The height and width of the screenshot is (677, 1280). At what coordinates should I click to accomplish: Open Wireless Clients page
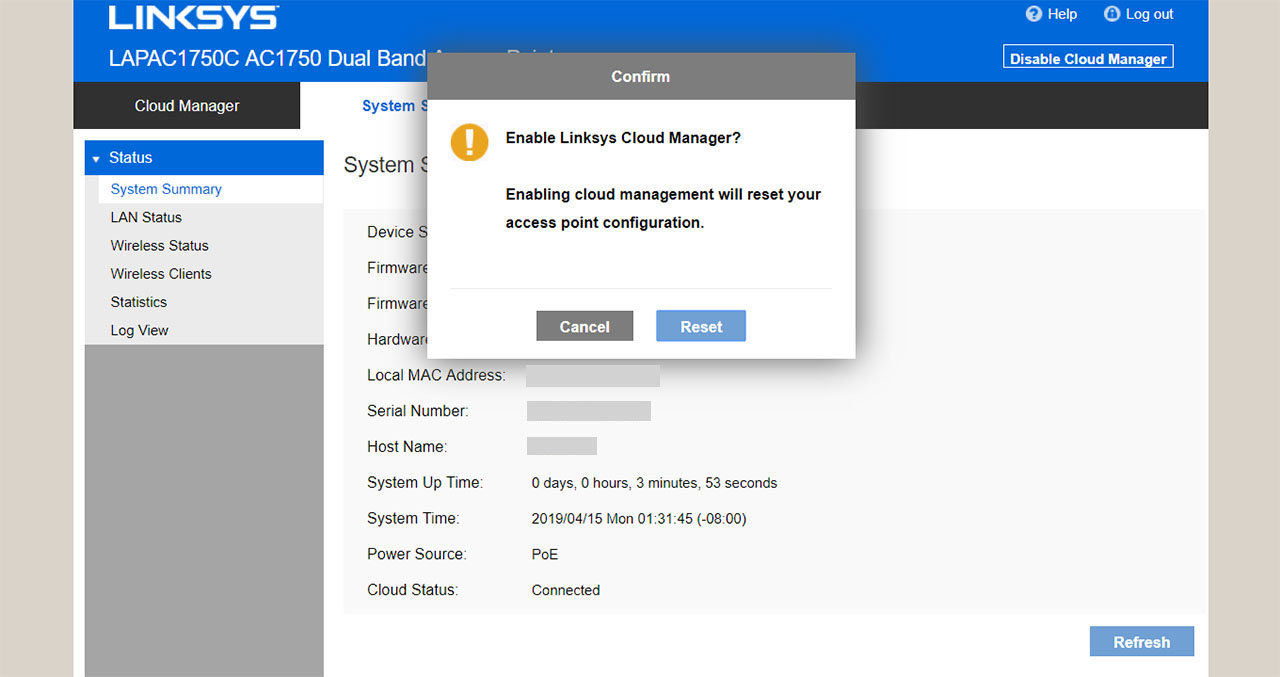[161, 273]
